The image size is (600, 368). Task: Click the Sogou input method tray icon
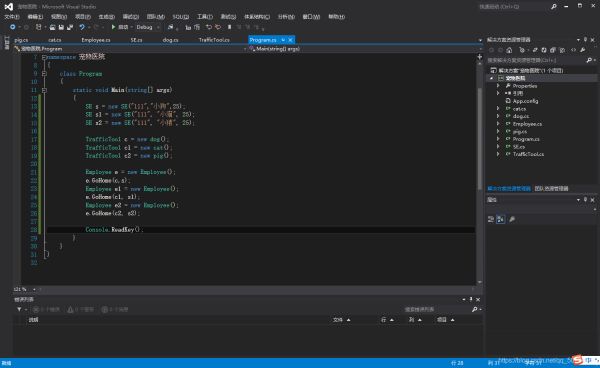coord(577,360)
